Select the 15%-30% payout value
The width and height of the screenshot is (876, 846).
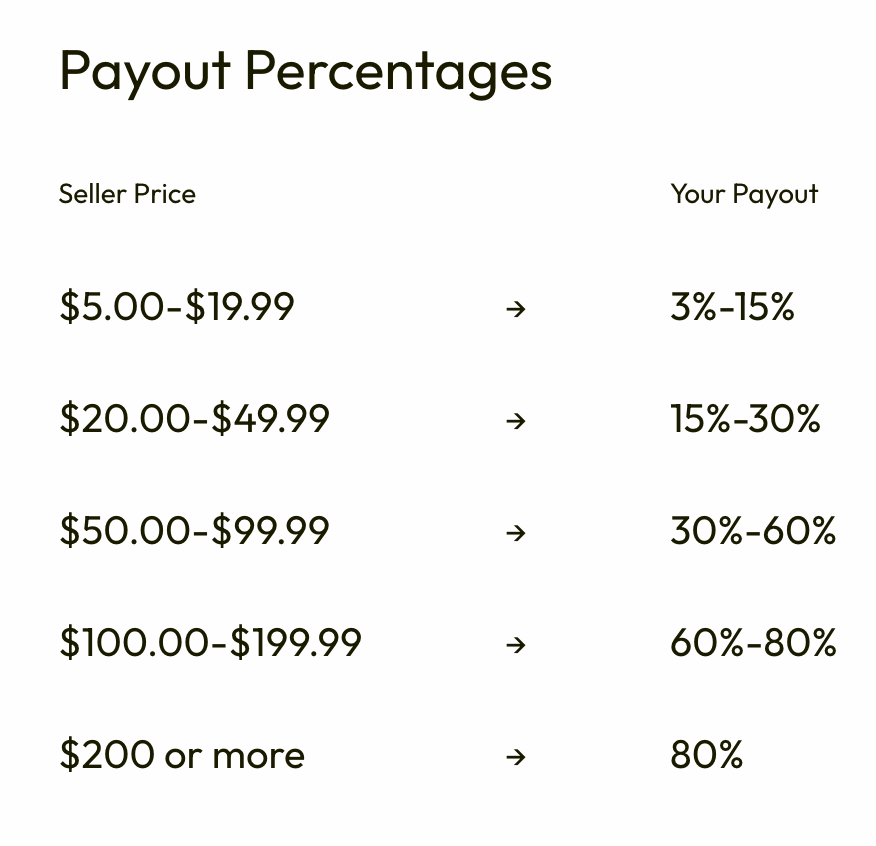[x=745, y=419]
